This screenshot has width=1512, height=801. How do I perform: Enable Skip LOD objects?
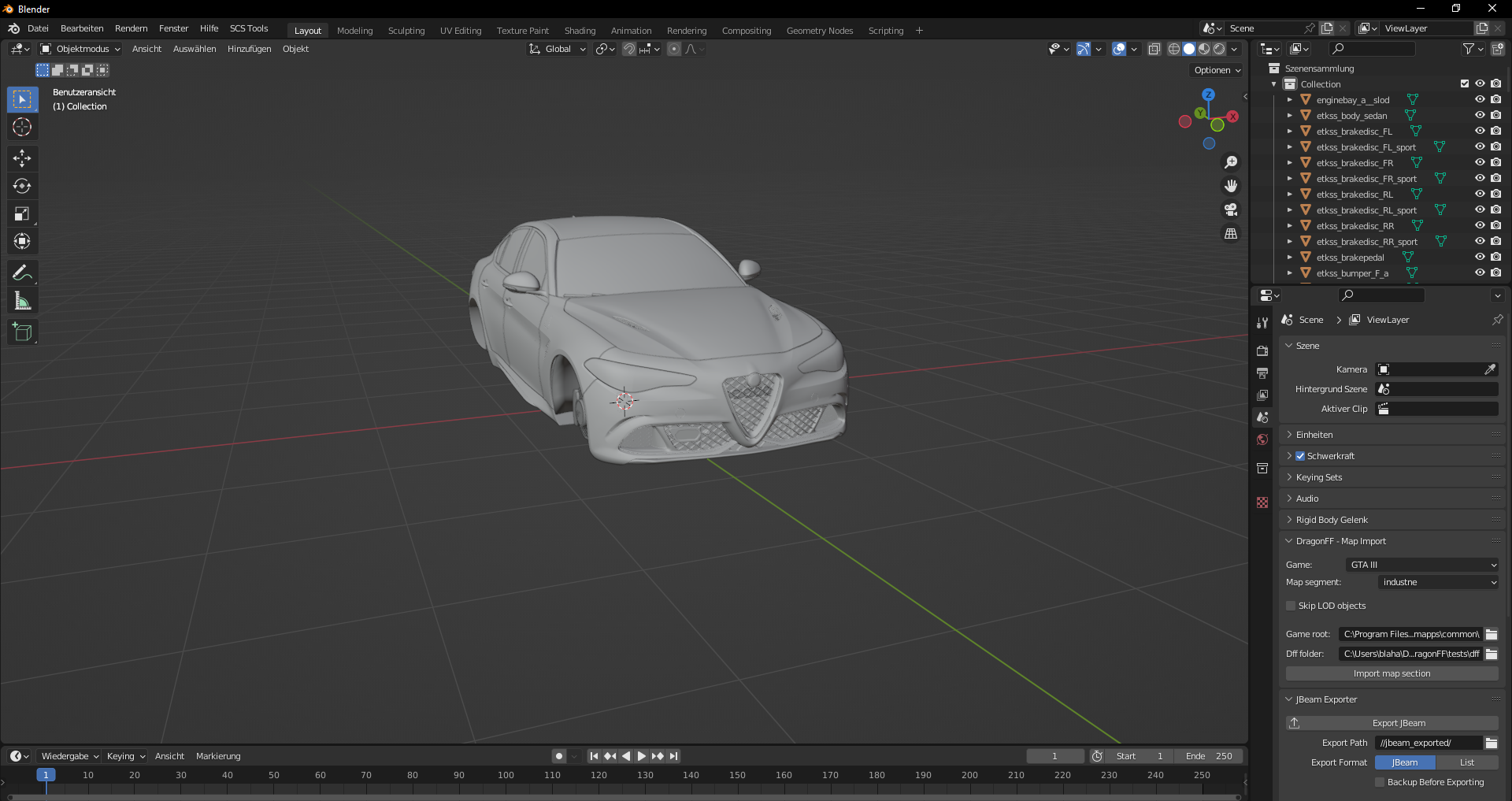click(x=1291, y=606)
